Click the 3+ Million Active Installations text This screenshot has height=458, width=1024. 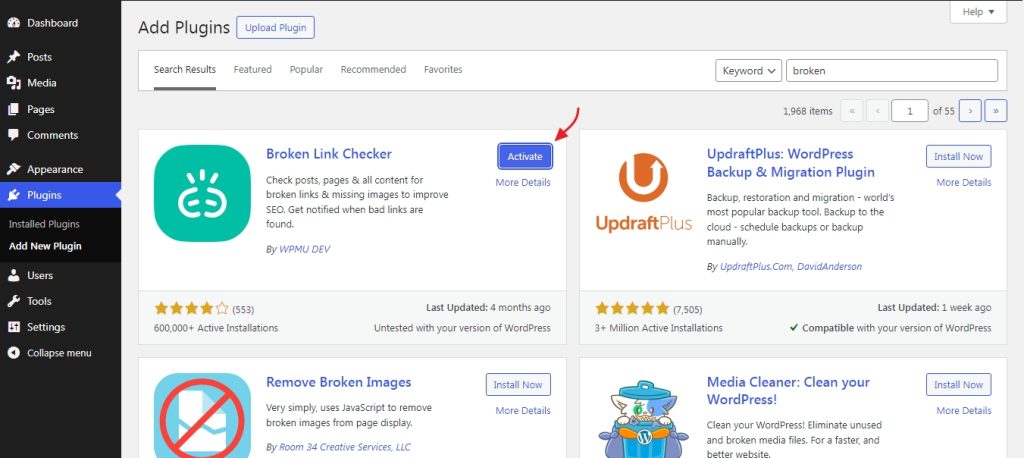pyautogui.click(x=659, y=328)
